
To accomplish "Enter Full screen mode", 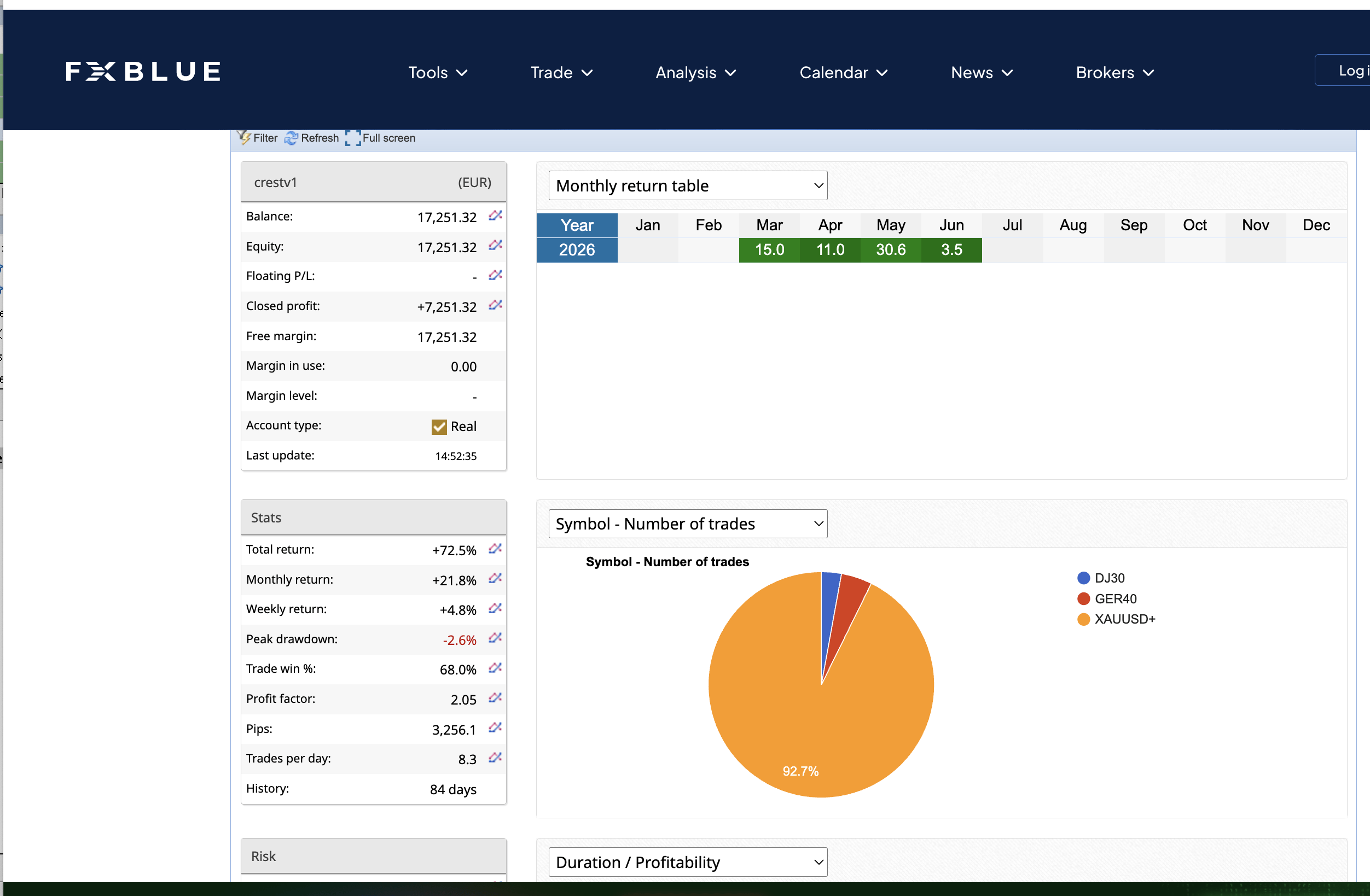I will point(380,138).
